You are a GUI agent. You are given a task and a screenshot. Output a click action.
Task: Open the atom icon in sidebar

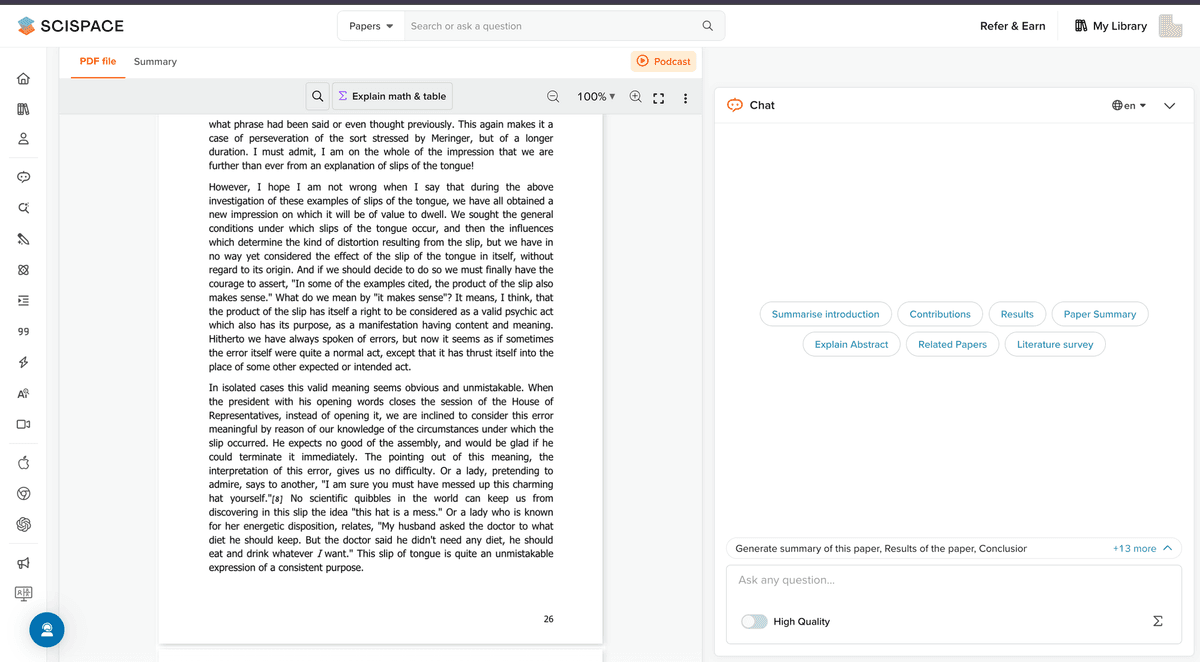pos(23,270)
